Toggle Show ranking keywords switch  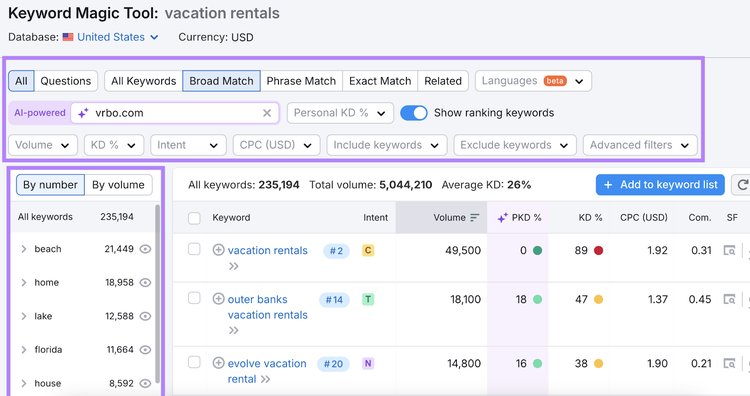[x=414, y=113]
